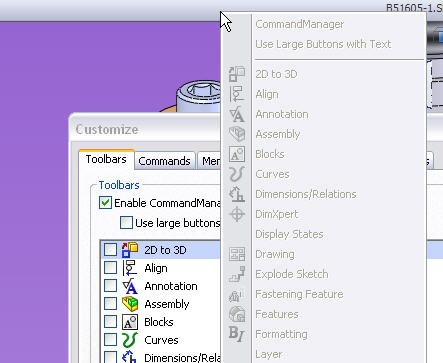Click the Annotation icon in context menu
This screenshot has width=443, height=363.
tap(237, 114)
